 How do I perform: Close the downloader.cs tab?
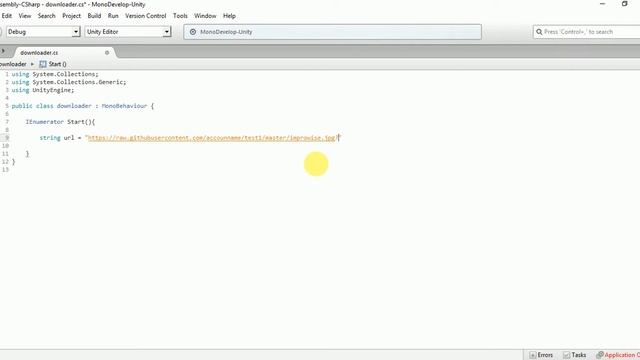click(107, 53)
